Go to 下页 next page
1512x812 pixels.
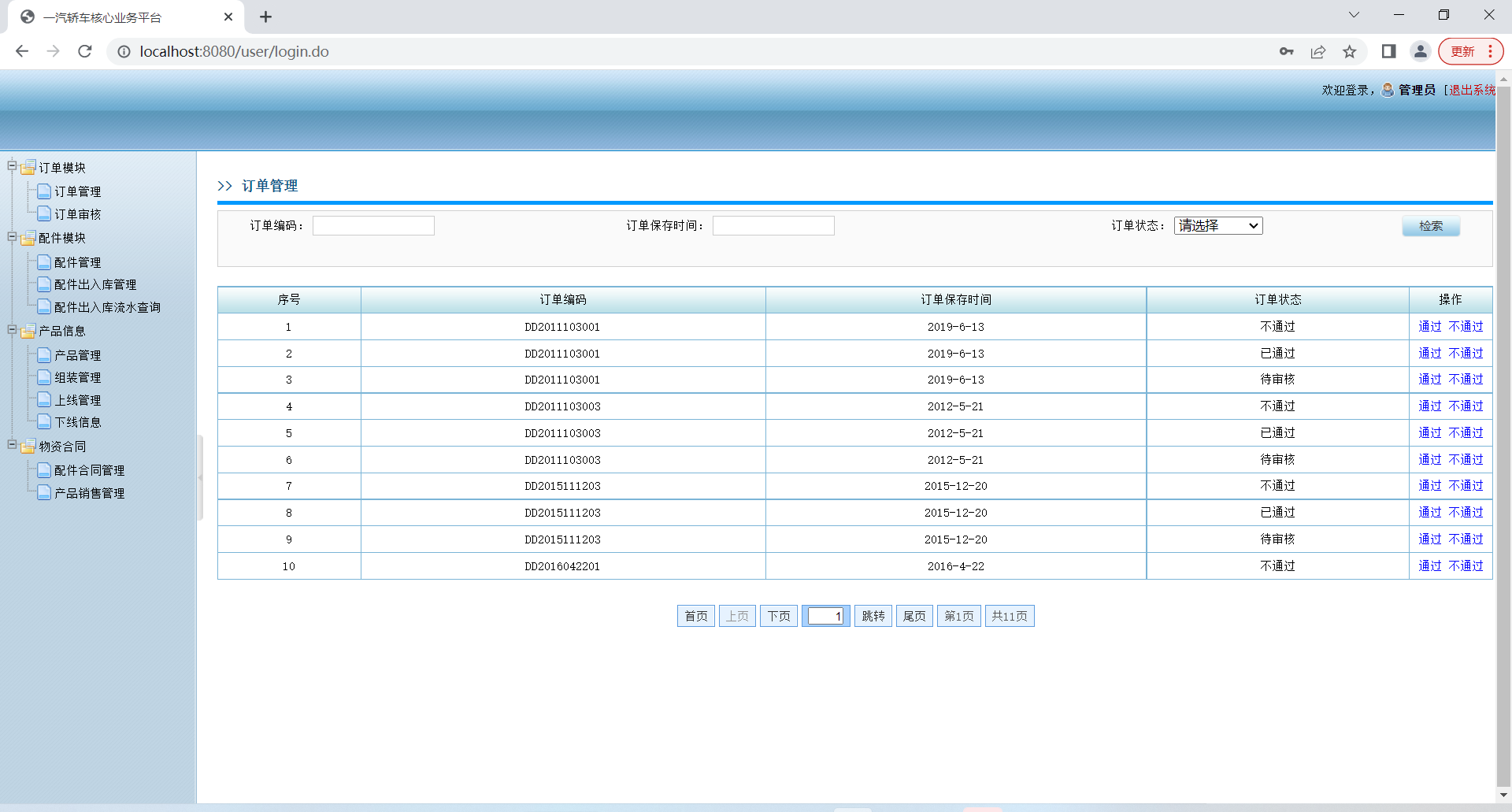pyautogui.click(x=779, y=616)
